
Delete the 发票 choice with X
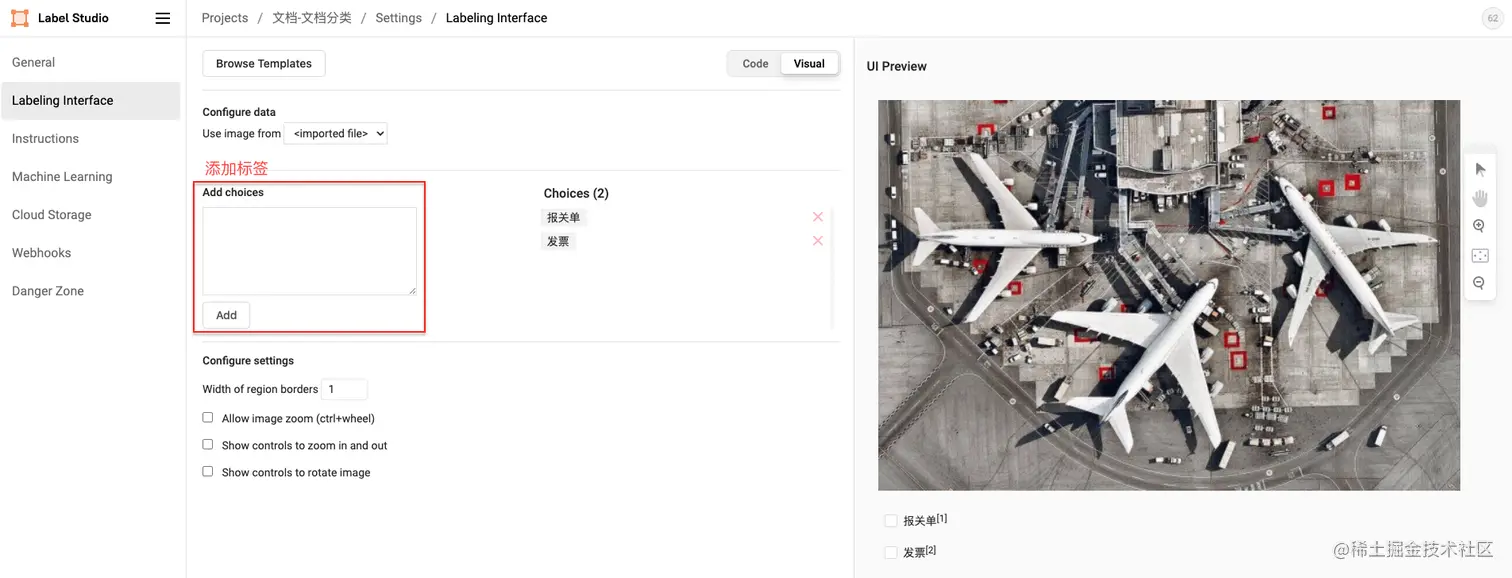[818, 241]
